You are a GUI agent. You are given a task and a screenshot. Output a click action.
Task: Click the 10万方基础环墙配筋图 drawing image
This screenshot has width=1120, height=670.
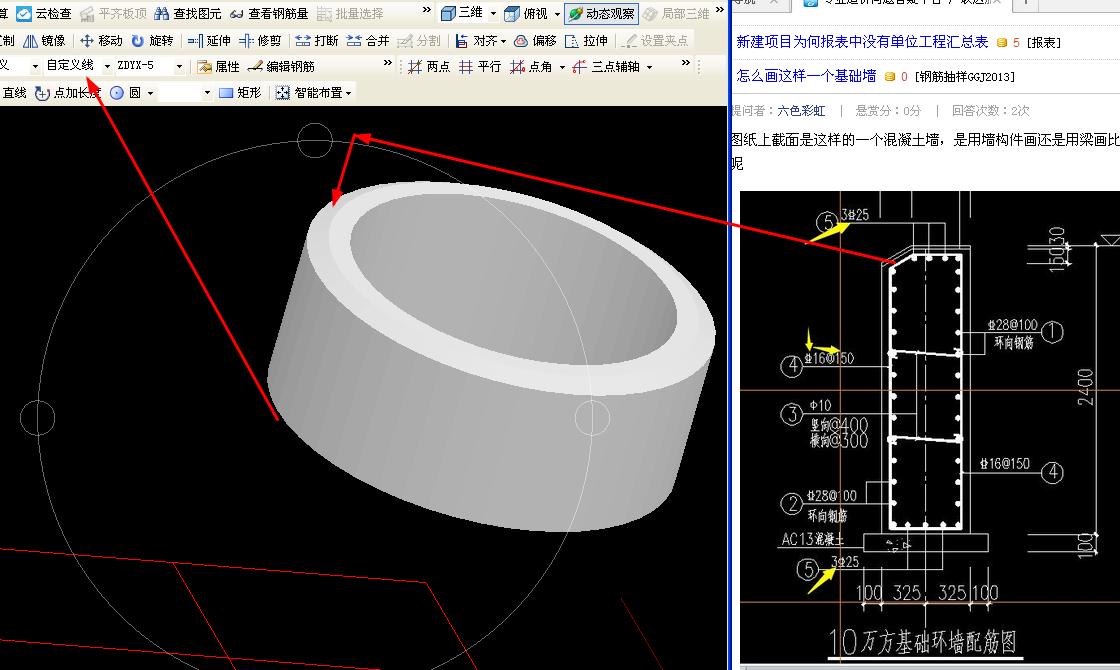click(929, 427)
